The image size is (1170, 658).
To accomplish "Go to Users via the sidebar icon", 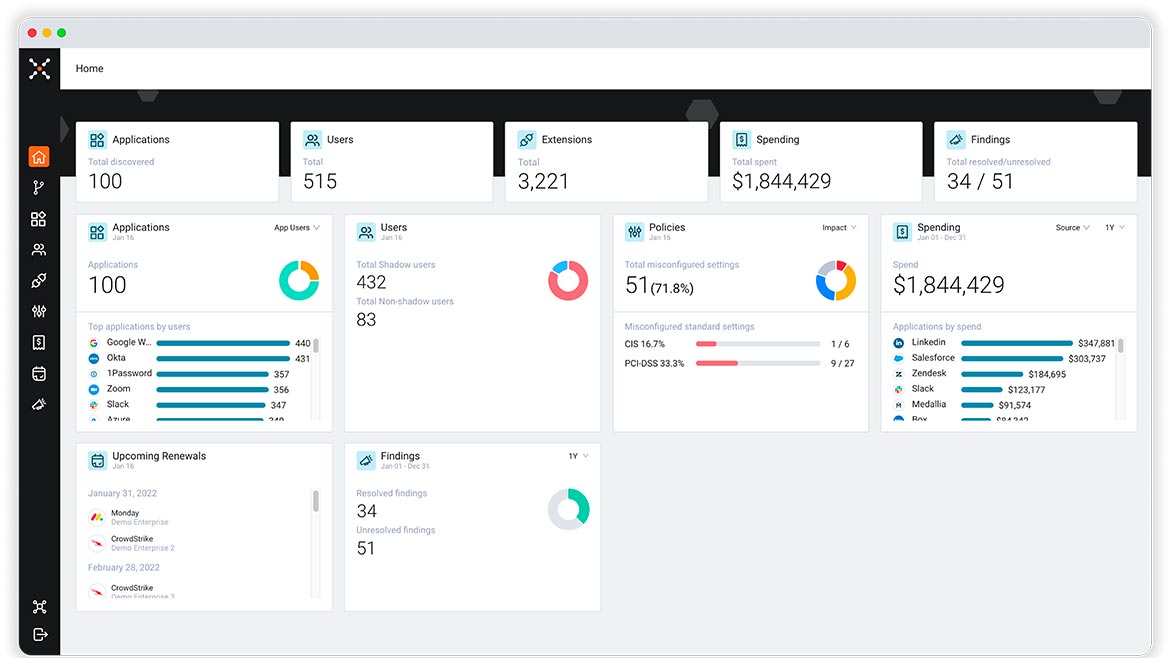I will (39, 250).
